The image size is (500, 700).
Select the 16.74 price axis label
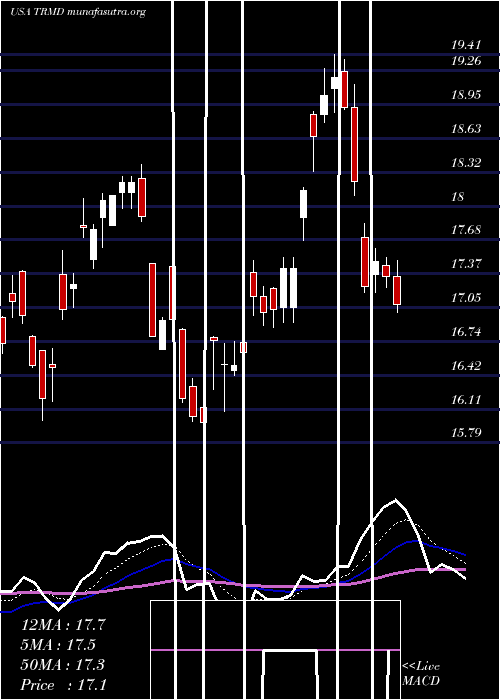[x=466, y=332]
